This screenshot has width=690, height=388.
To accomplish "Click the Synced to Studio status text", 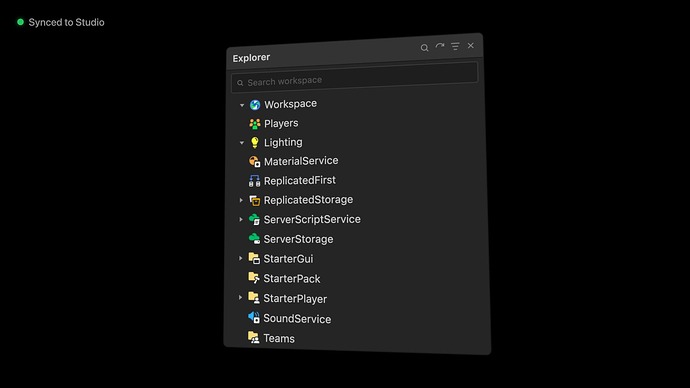I will 66,22.
